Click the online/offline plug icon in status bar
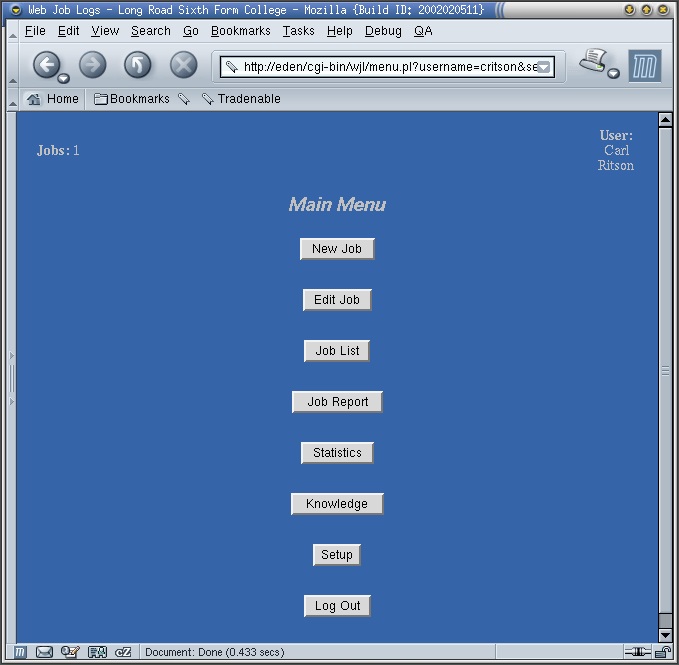The height and width of the screenshot is (665, 679). 637,652
